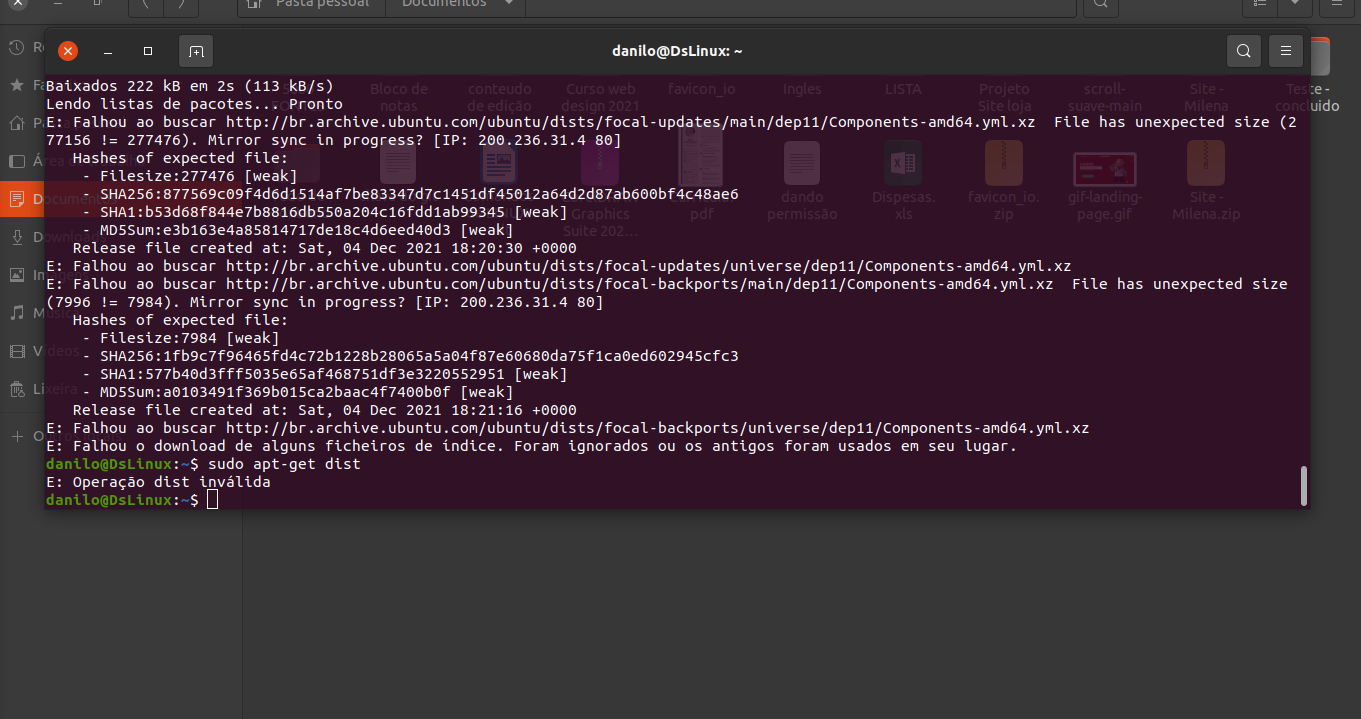Click the 'sudo apt-get dist' command line
The width and height of the screenshot is (1361, 719).
[203, 464]
